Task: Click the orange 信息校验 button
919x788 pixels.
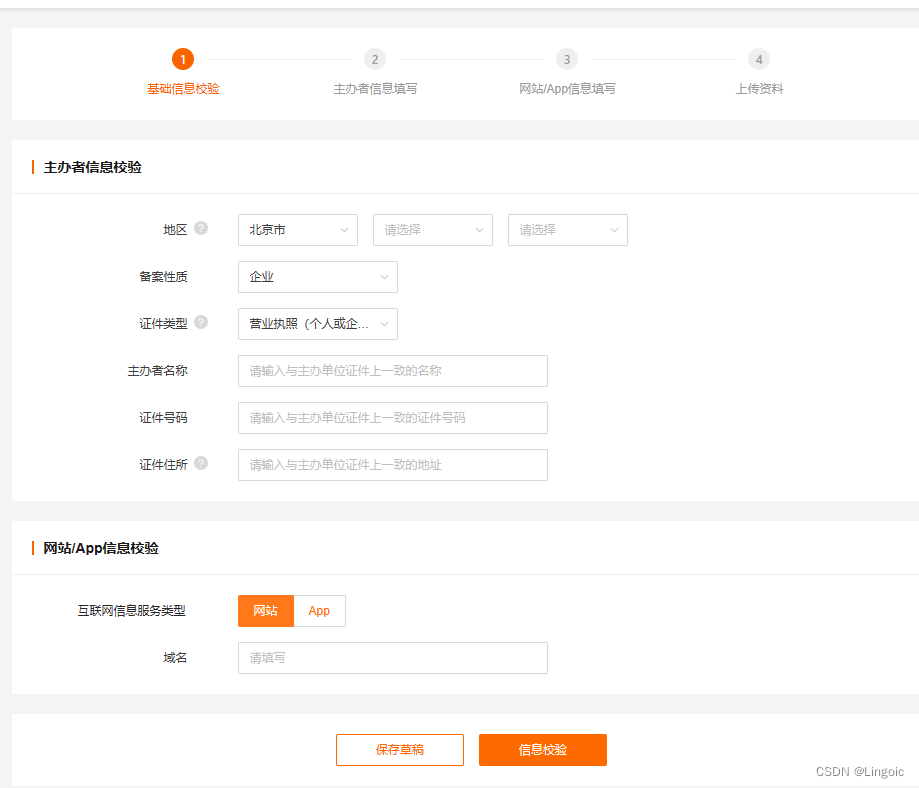Action: point(542,749)
